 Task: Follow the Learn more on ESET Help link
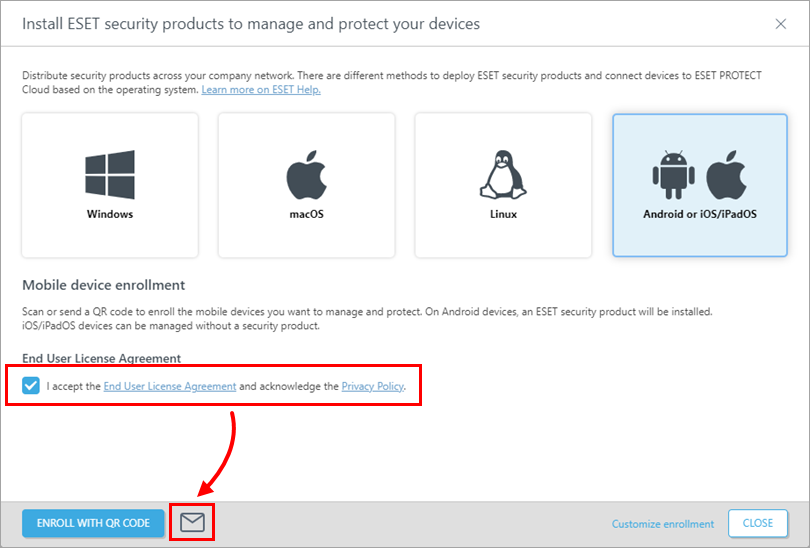tap(260, 90)
